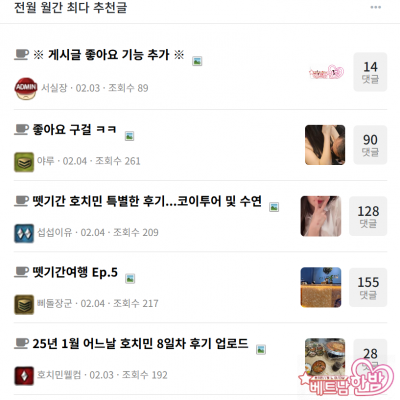Click the 128 댓글 comment count box
The height and width of the screenshot is (400, 400).
pos(368,216)
